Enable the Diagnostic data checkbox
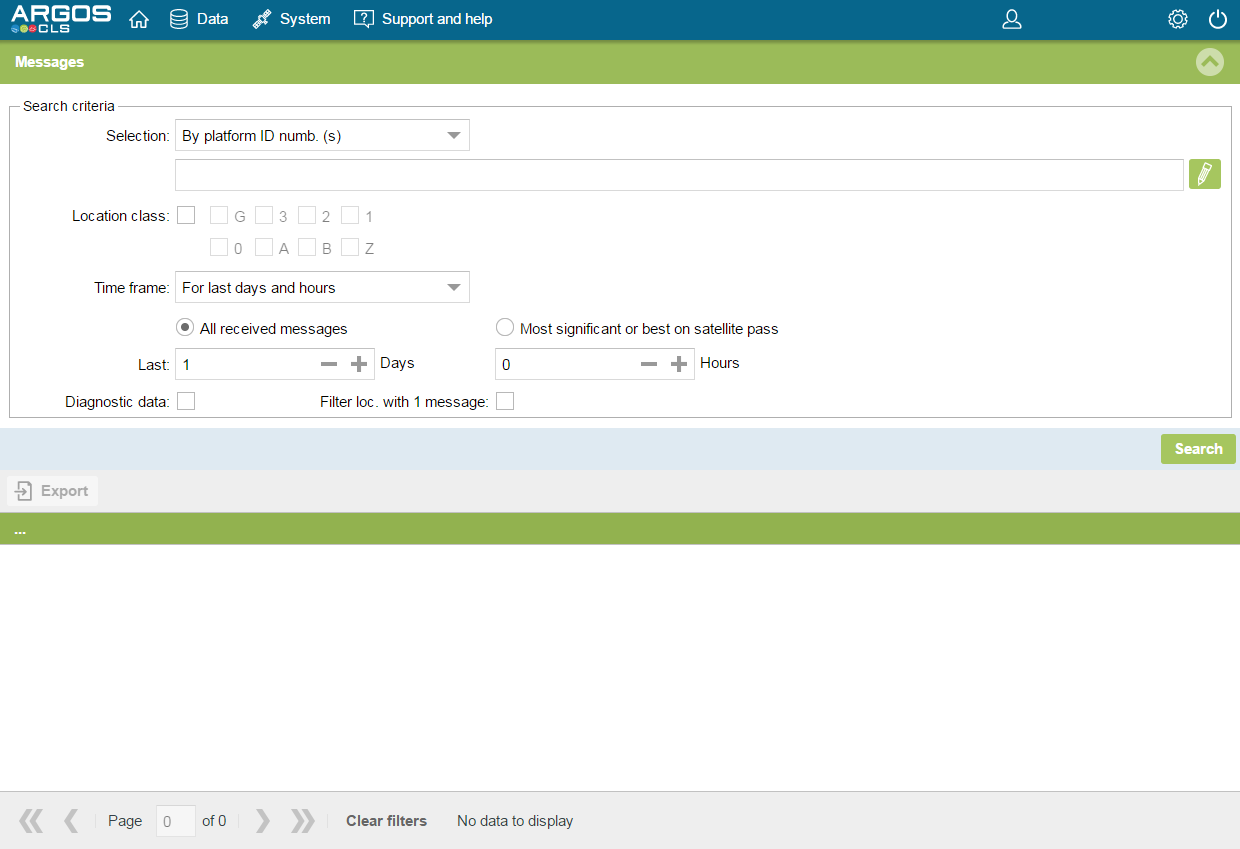Viewport: 1240px width, 849px height. tap(186, 400)
